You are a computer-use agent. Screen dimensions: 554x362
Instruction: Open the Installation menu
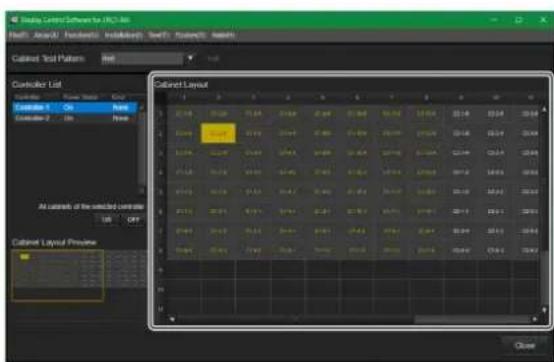[124, 35]
